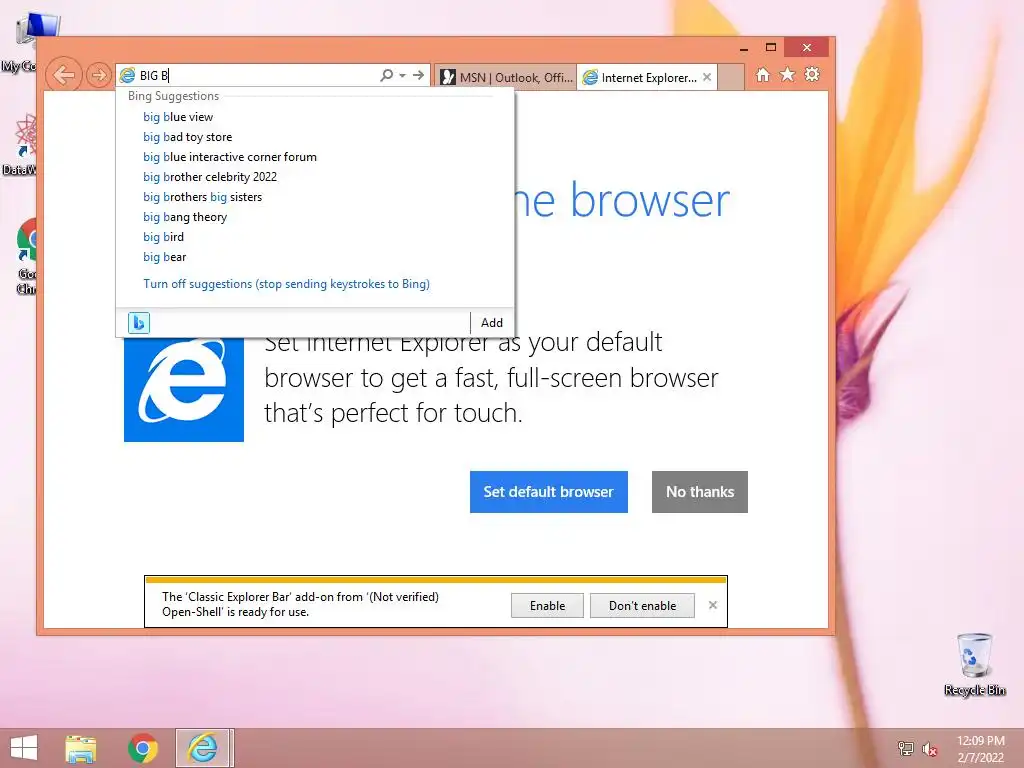Open the Favorites star icon
1024x768 pixels.
788,75
